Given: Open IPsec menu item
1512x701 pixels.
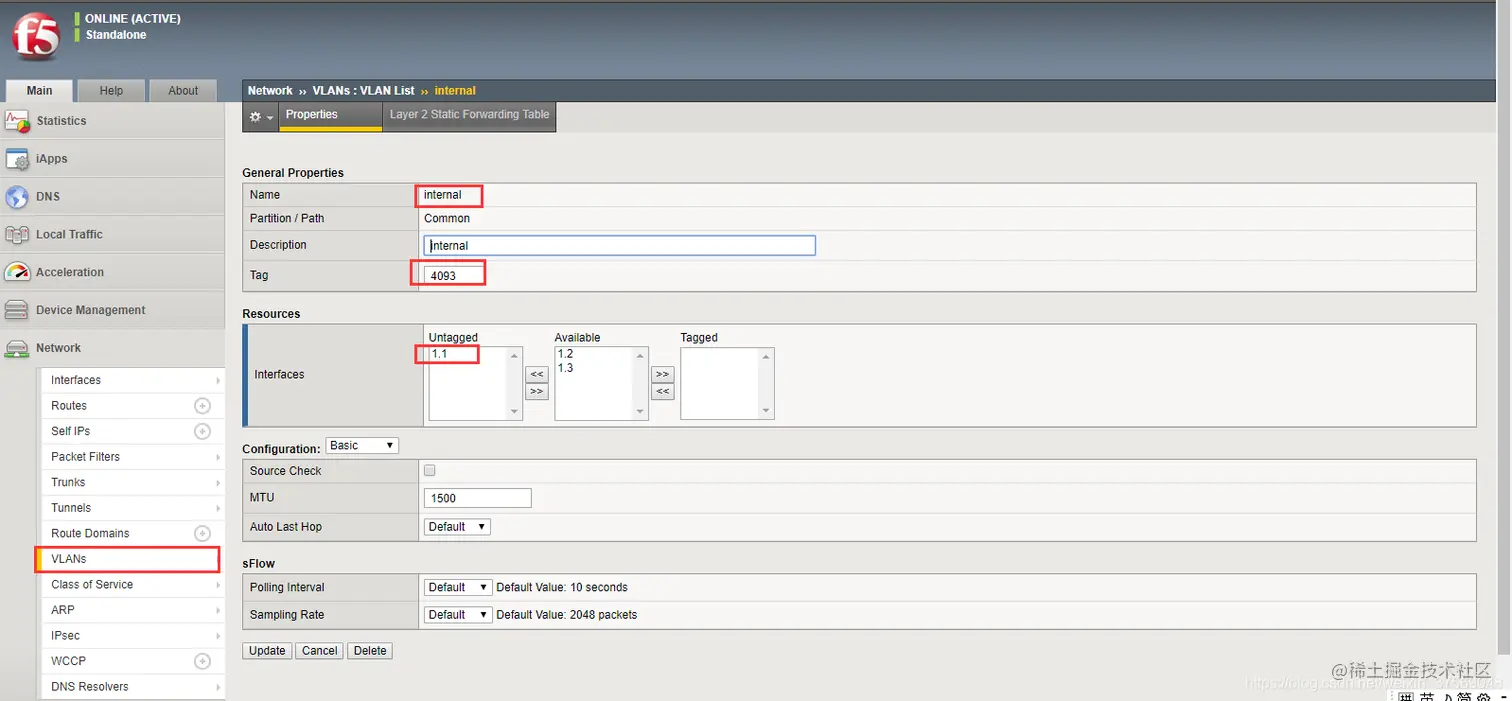Looking at the screenshot, I should [132, 636].
